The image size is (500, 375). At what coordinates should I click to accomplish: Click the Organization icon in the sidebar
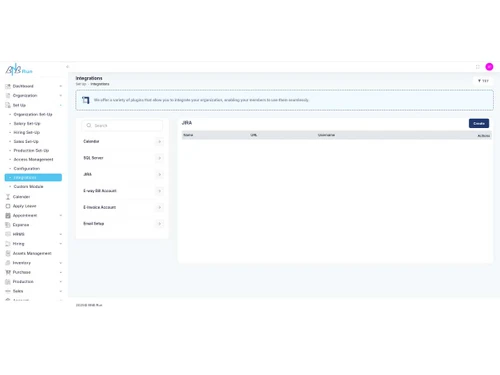pyautogui.click(x=8, y=96)
